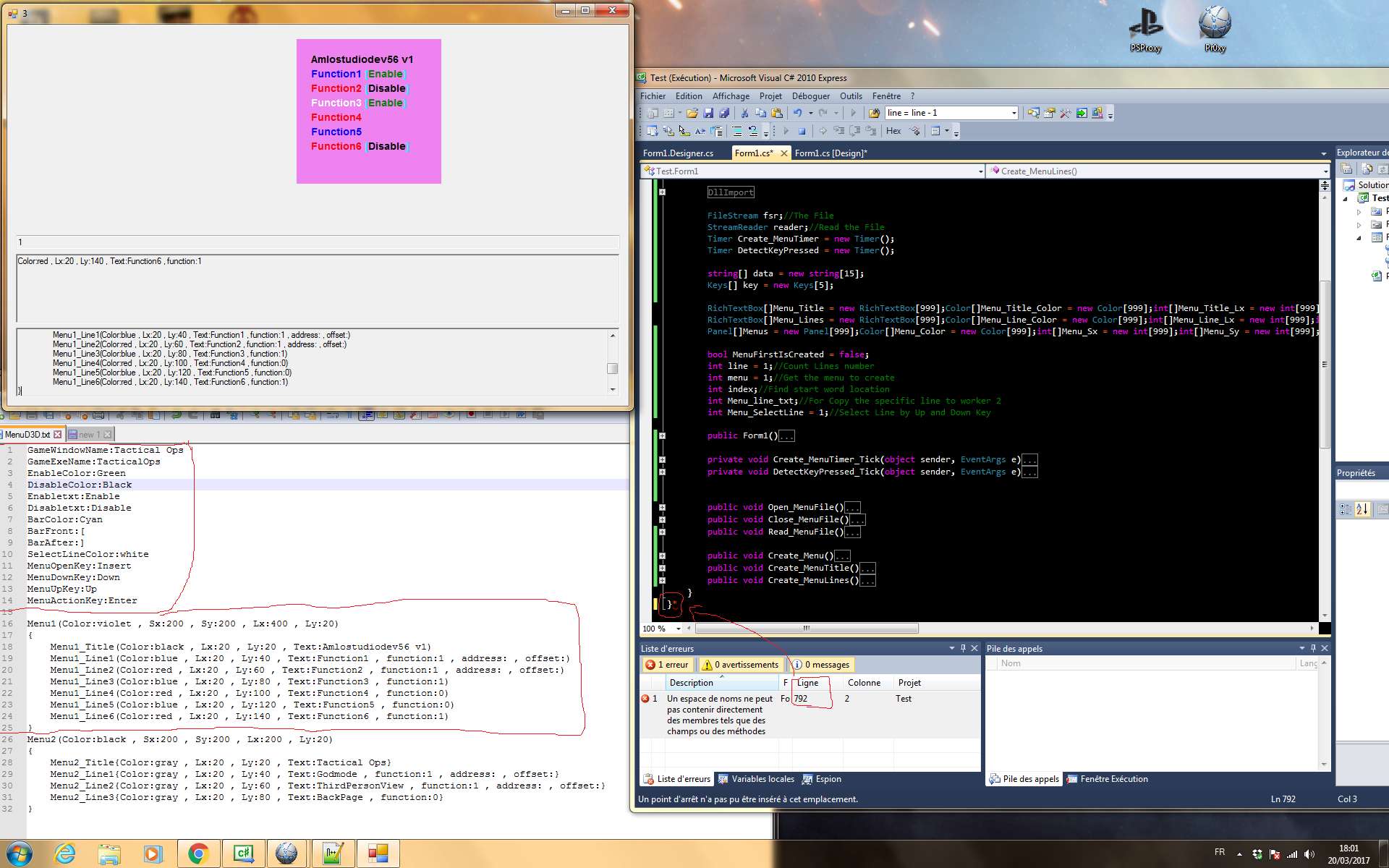Click into the text field showing '1' in form 3
Screen dimensions: 1389x868
[x=318, y=242]
